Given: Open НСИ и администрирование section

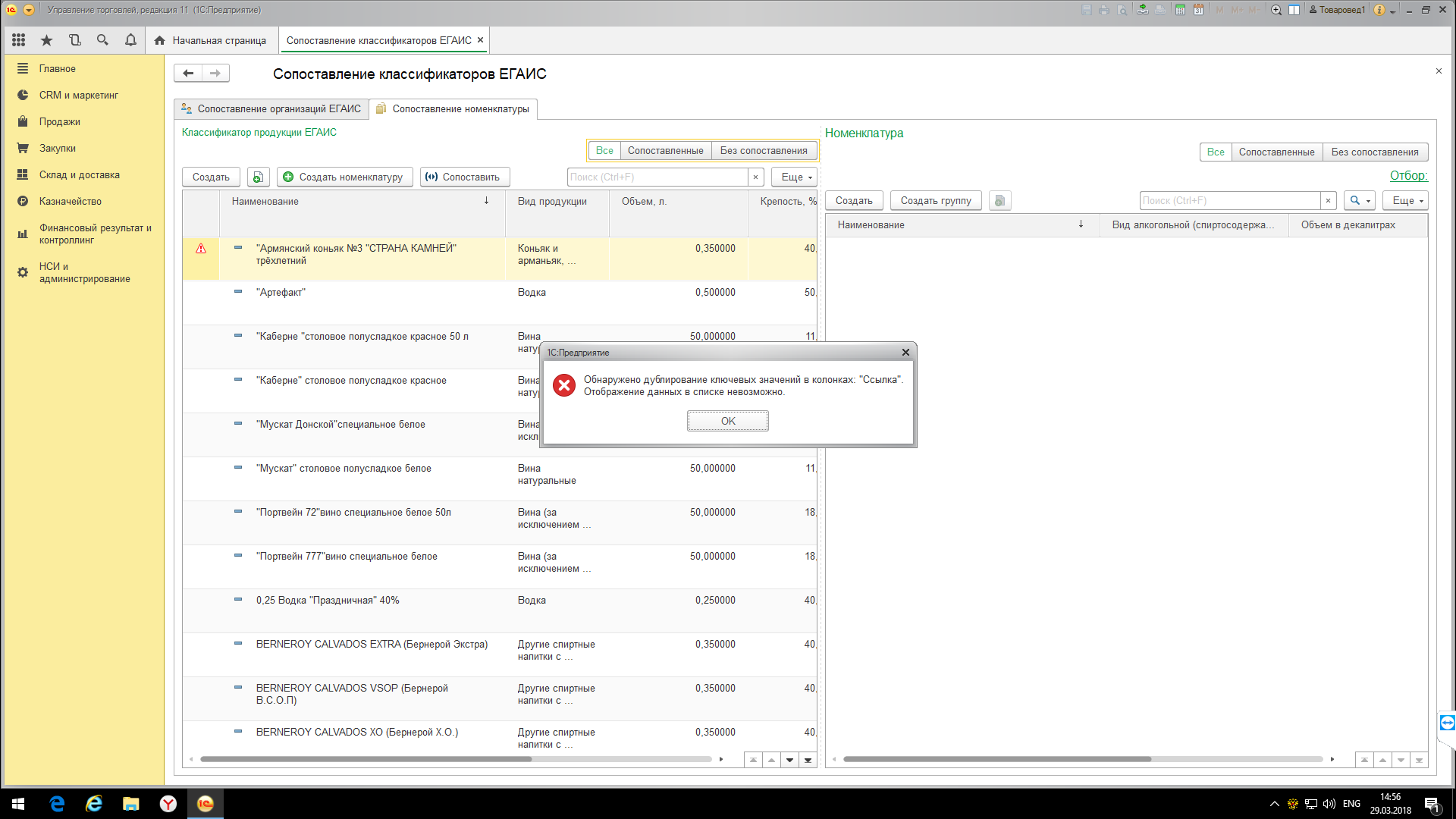Looking at the screenshot, I should click(84, 273).
